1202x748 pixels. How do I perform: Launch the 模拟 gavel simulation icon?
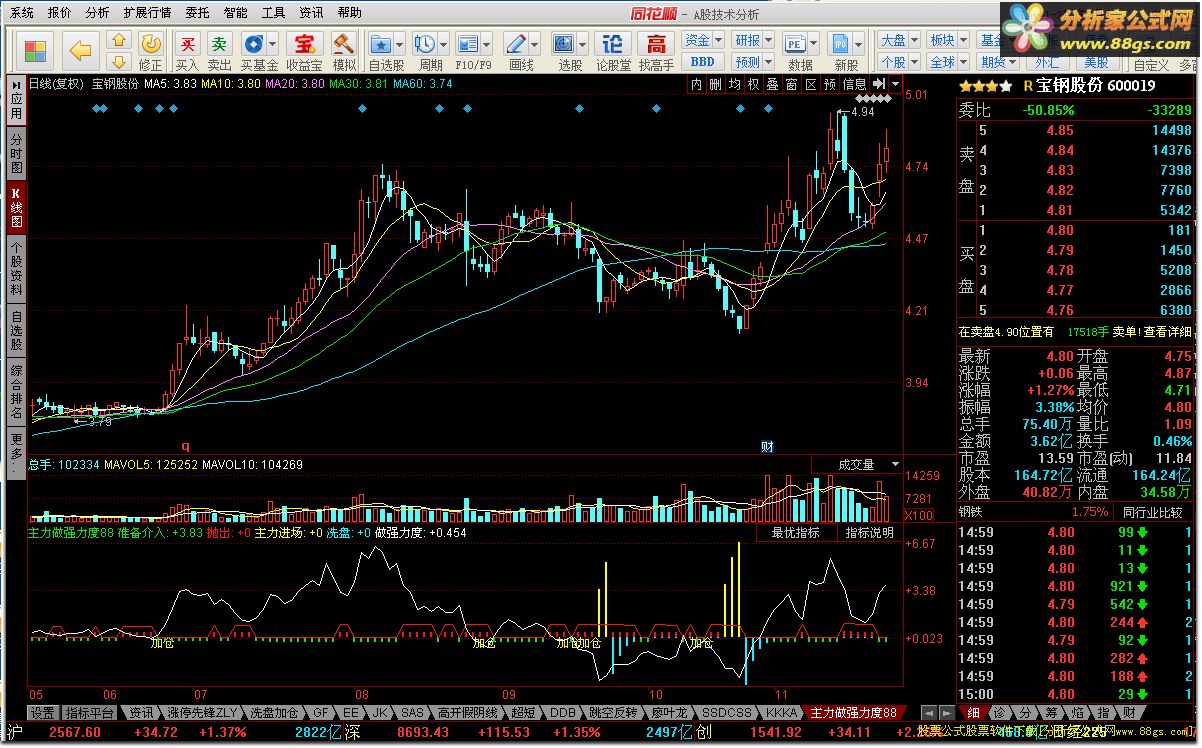tap(344, 50)
